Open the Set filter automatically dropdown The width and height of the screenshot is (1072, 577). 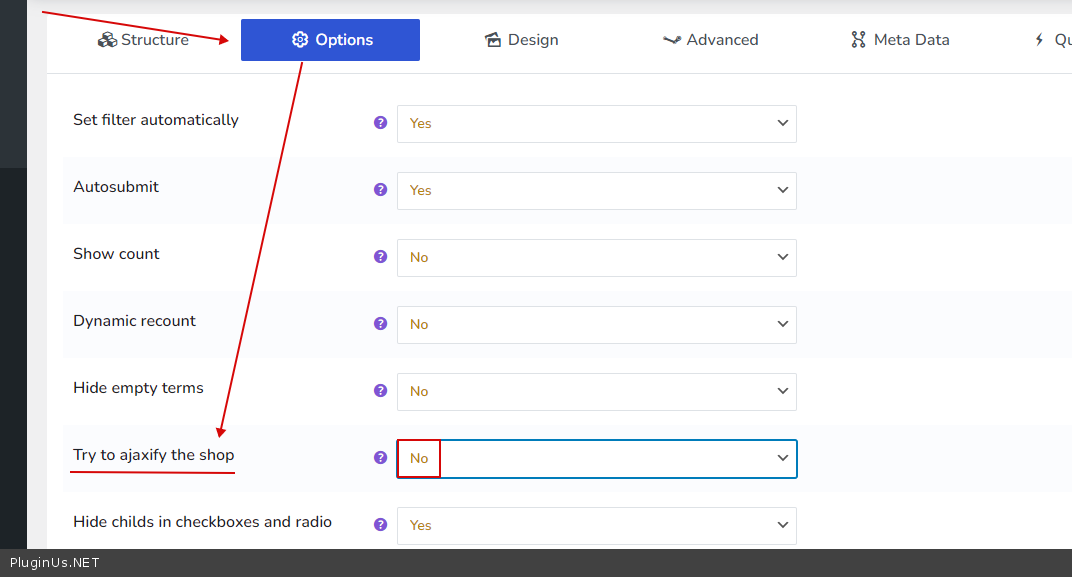596,123
